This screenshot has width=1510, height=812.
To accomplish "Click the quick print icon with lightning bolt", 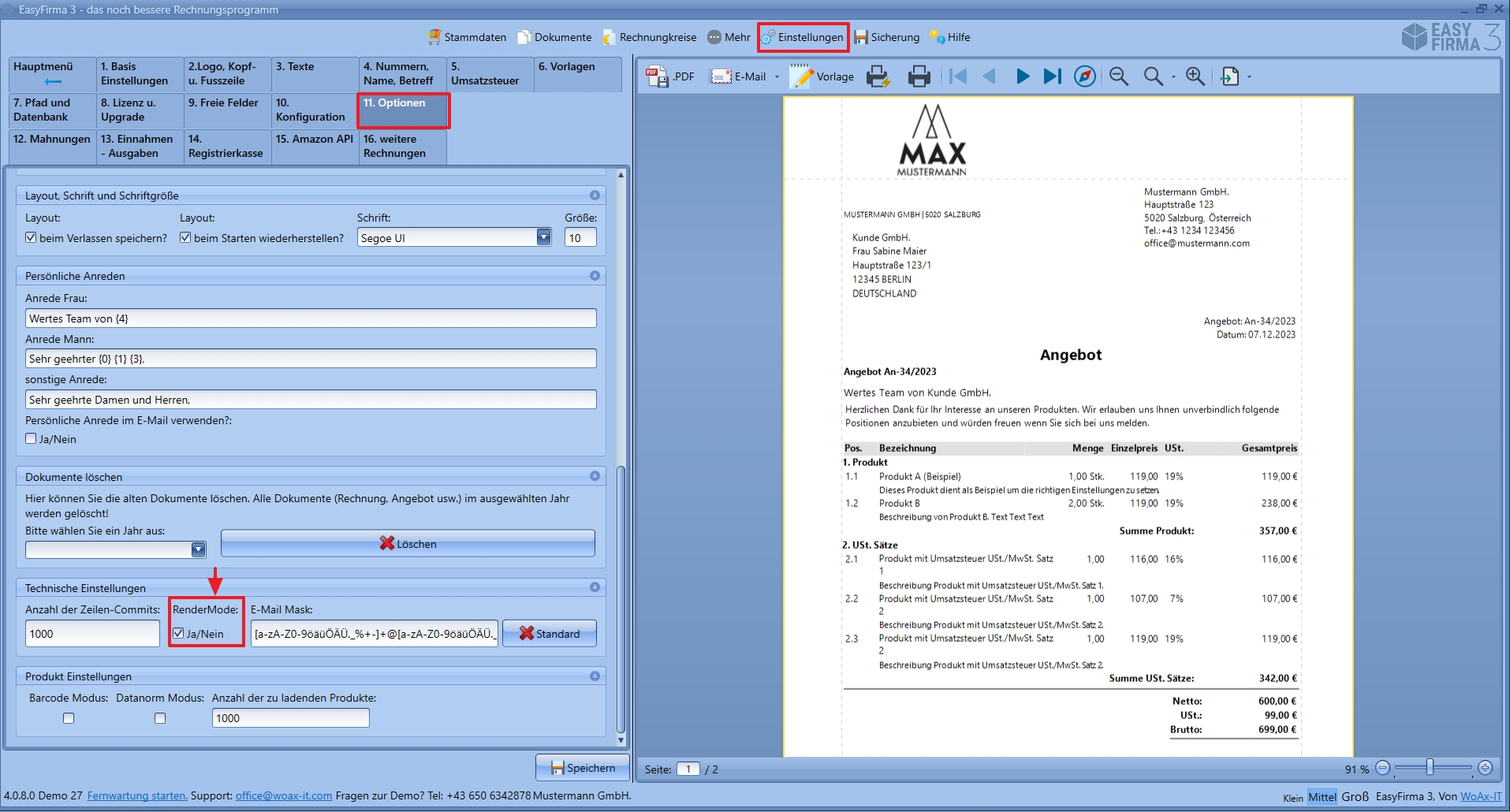I will 878,76.
